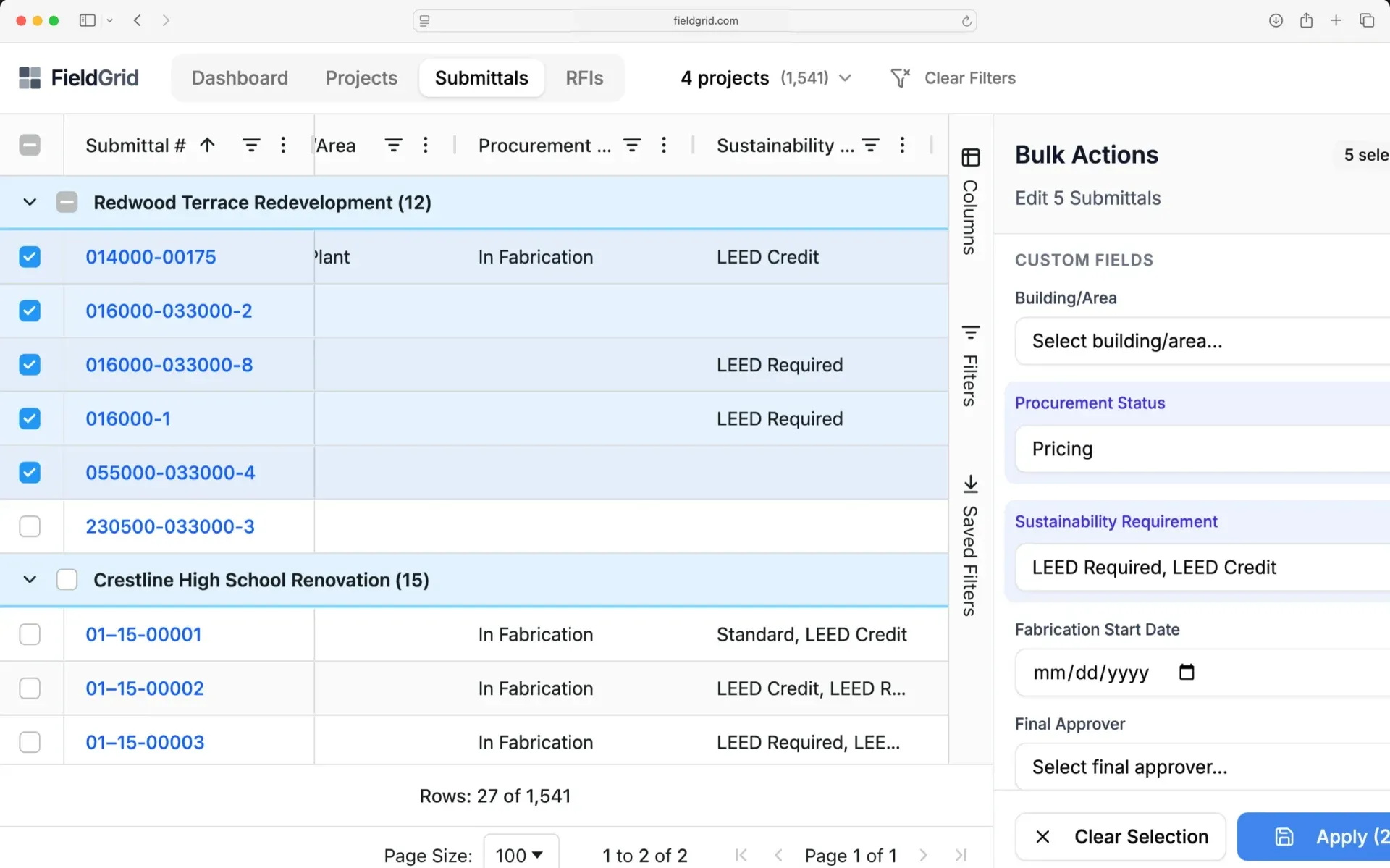The image size is (1390, 868).
Task: Click the sort arrow on Submittal # column
Action: coord(206,145)
